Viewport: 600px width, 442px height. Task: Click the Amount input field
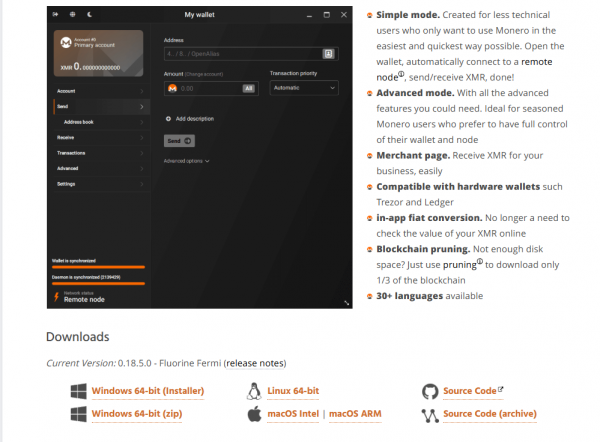pyautogui.click(x=211, y=88)
